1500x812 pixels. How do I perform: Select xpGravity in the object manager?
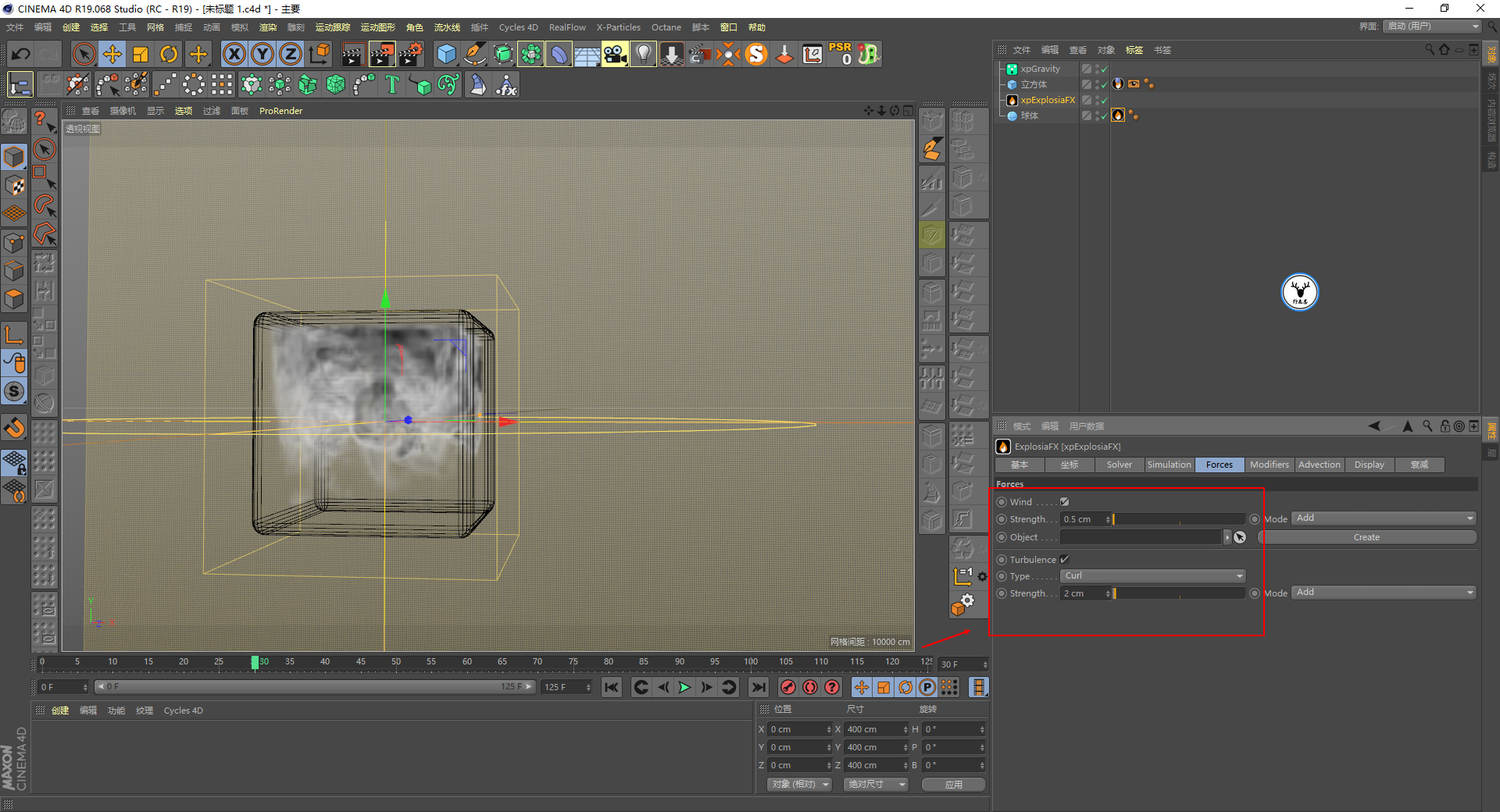[x=1040, y=69]
